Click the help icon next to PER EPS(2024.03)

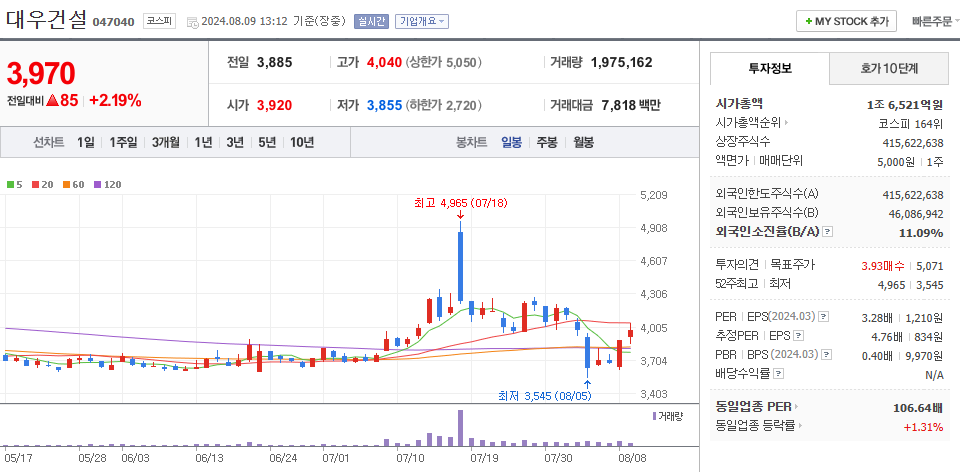824,317
